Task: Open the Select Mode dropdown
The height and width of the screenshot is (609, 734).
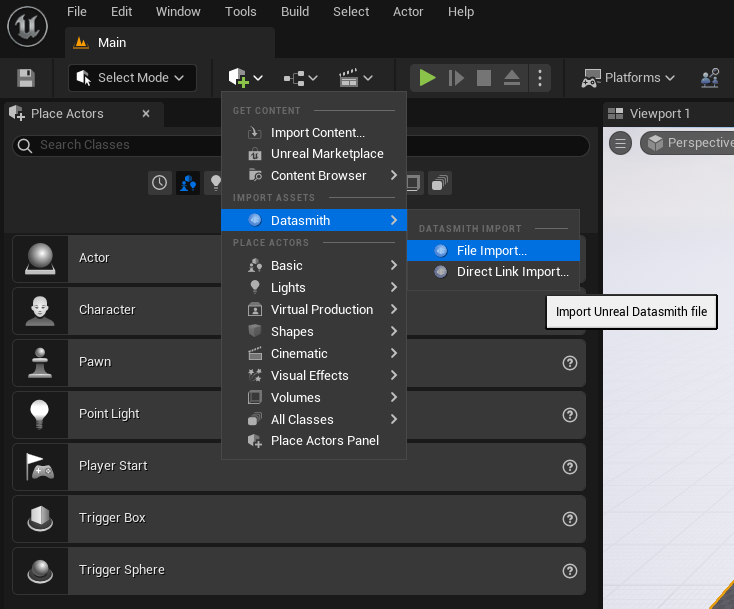Action: (132, 78)
